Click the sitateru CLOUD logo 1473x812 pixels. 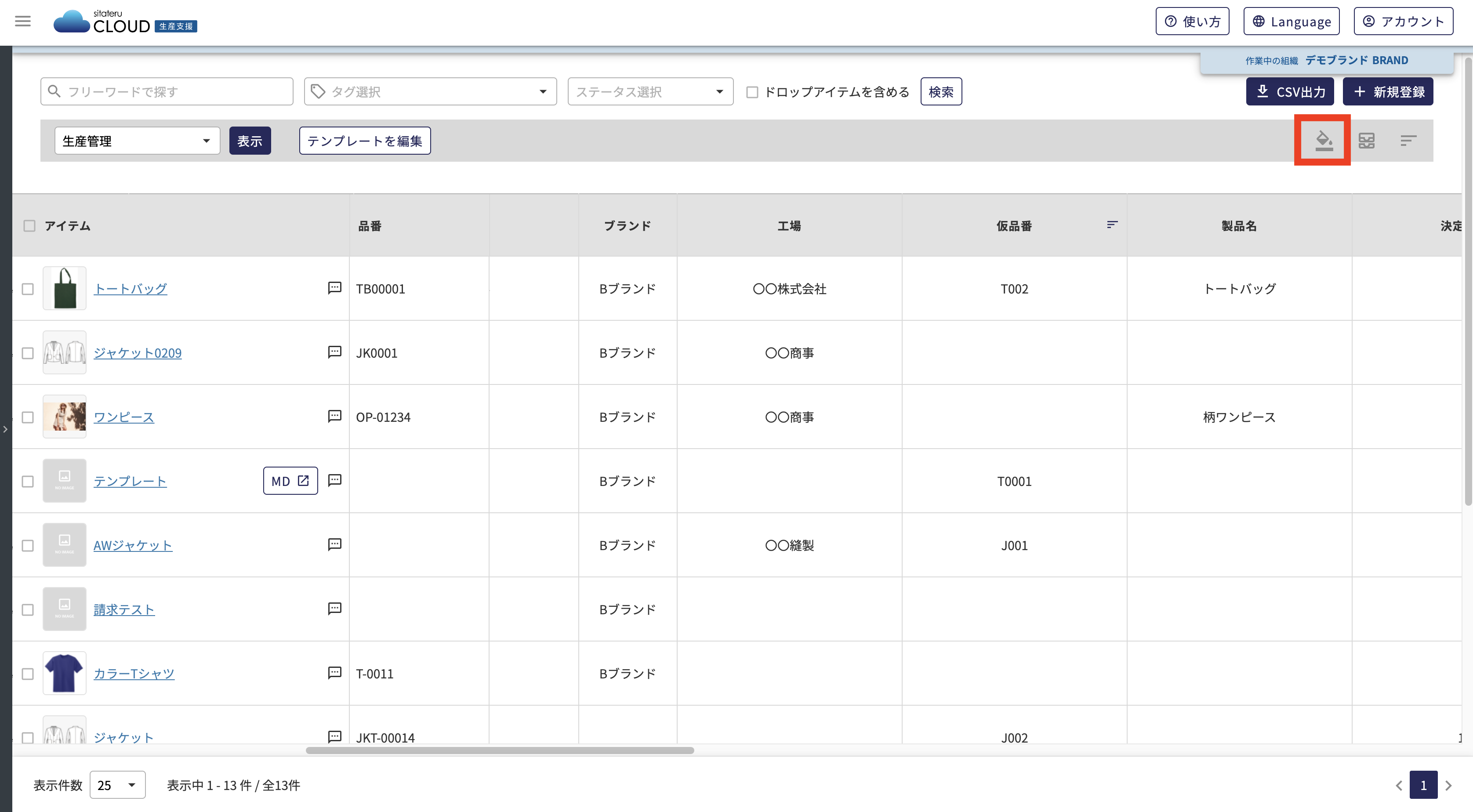[125, 22]
